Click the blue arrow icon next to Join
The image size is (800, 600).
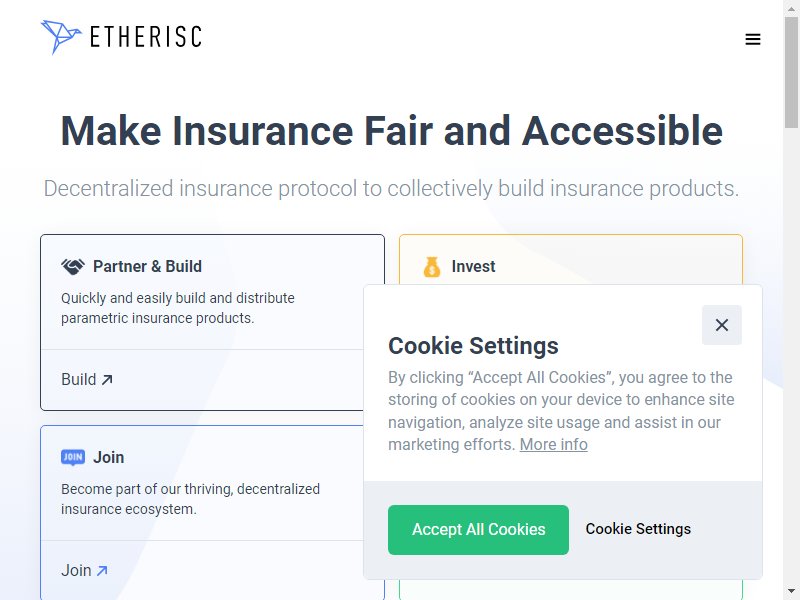coord(102,570)
